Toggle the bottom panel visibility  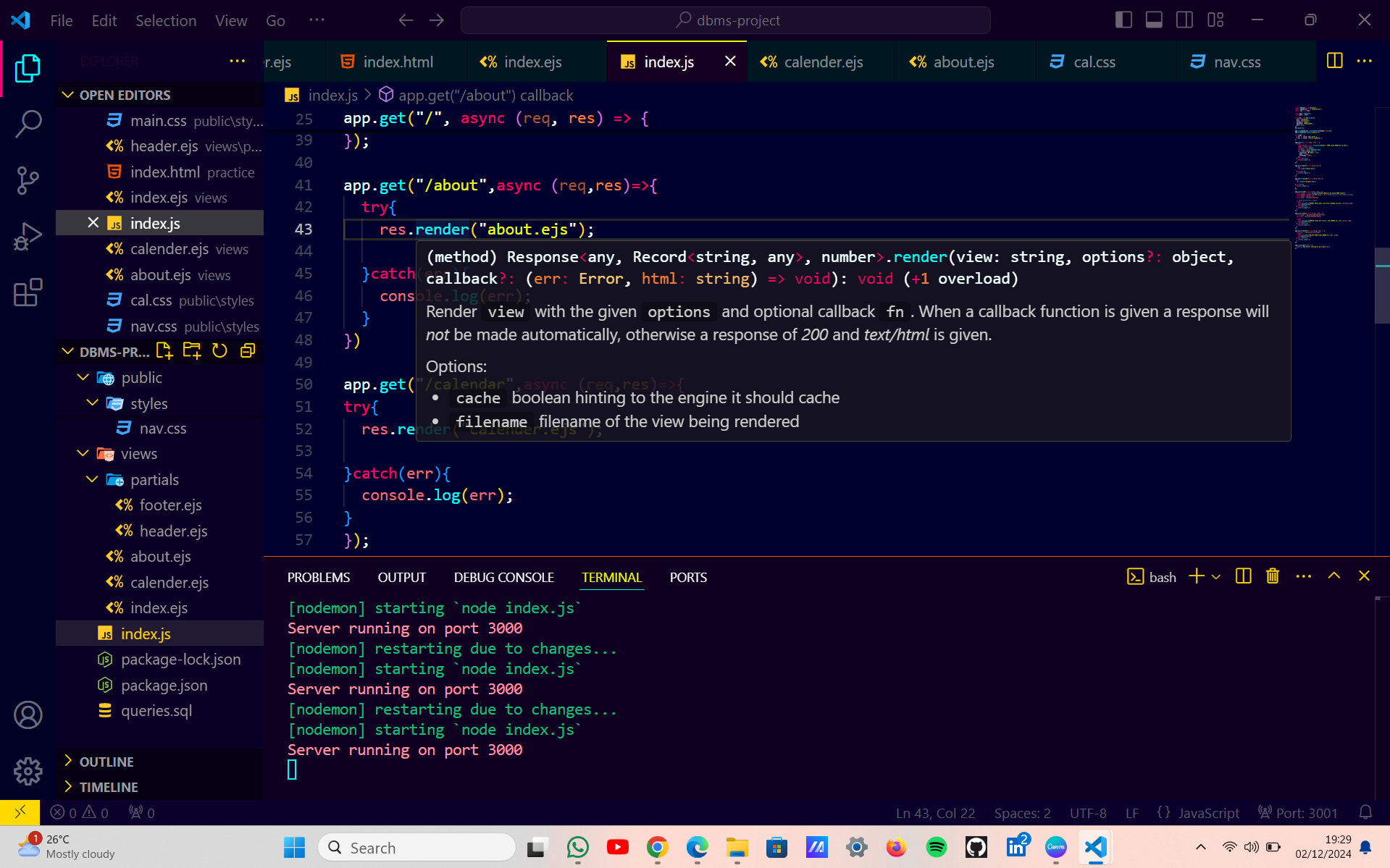coord(1153,20)
